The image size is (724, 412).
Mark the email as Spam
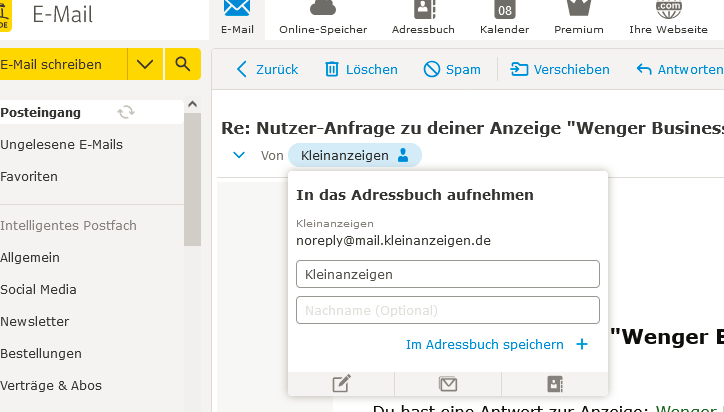click(x=452, y=69)
